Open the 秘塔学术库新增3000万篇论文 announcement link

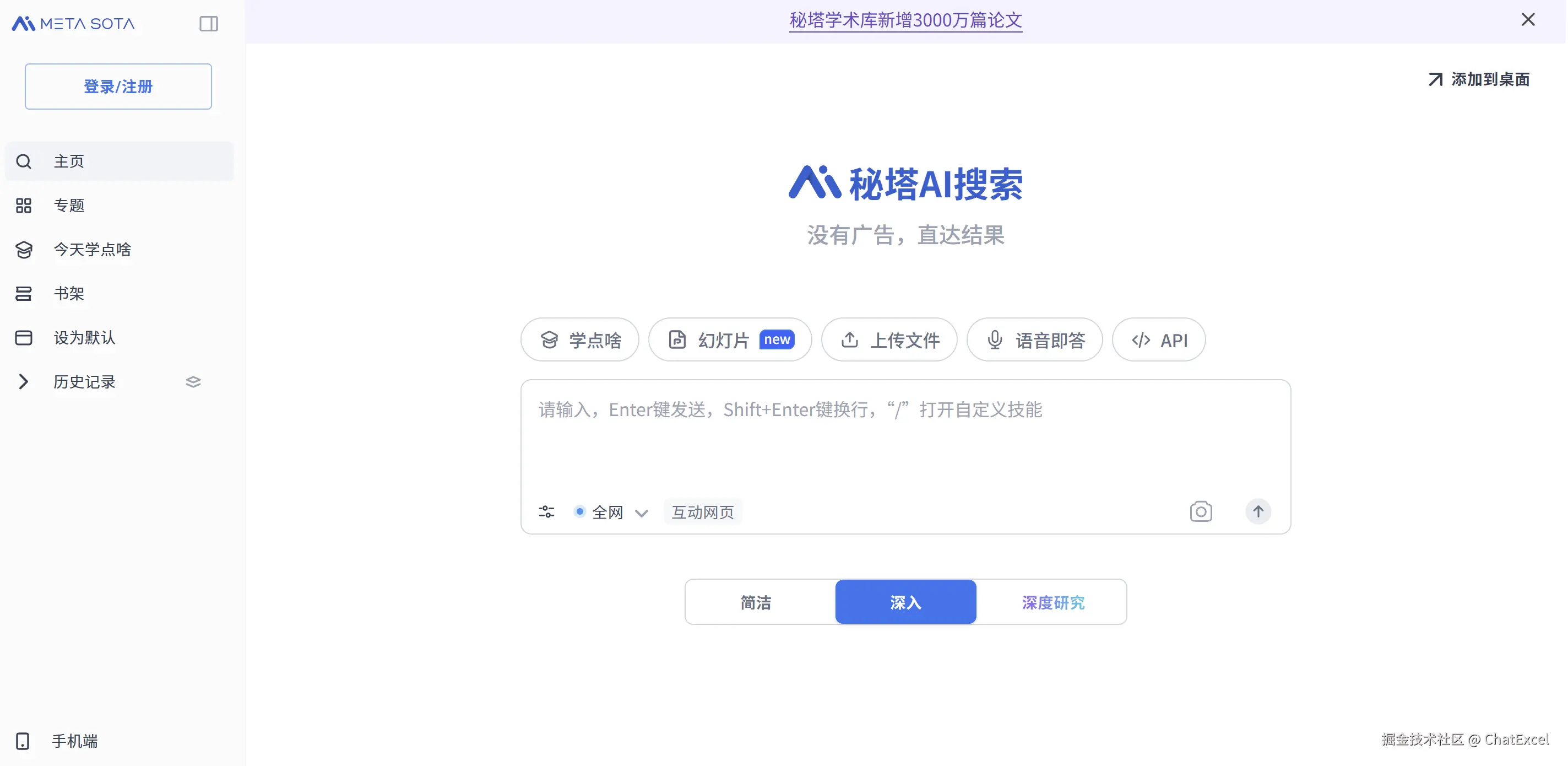tap(905, 20)
